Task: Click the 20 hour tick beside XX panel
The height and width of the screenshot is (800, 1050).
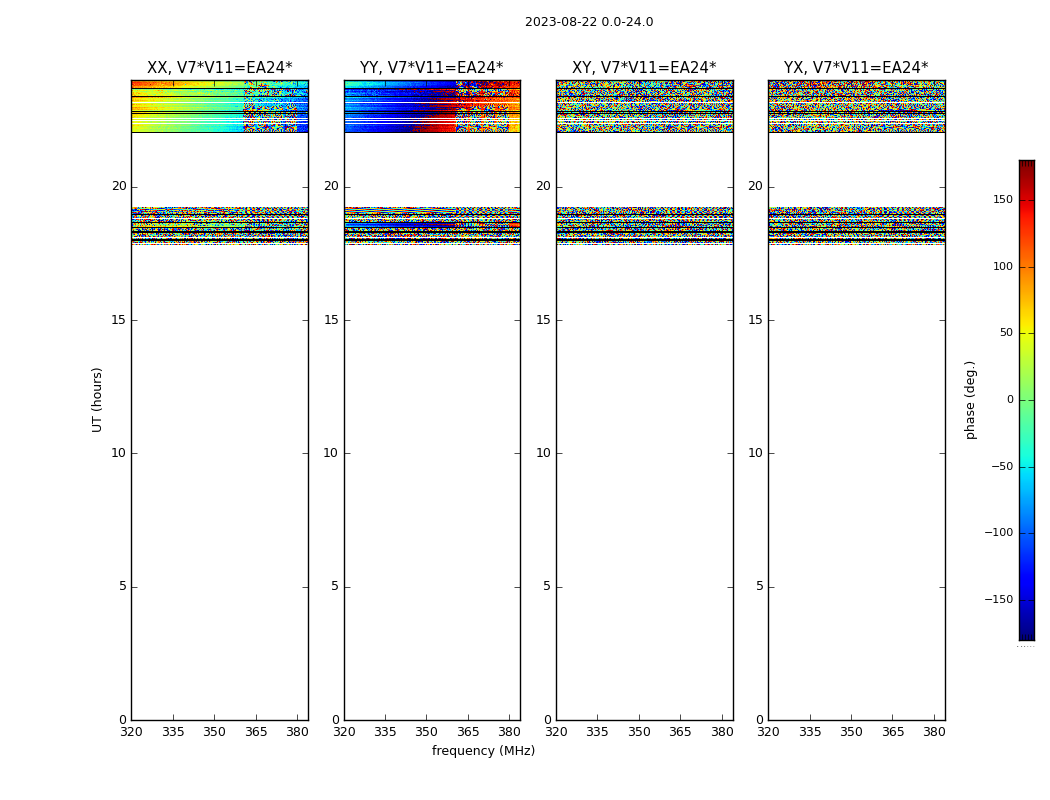Action: [x=119, y=186]
